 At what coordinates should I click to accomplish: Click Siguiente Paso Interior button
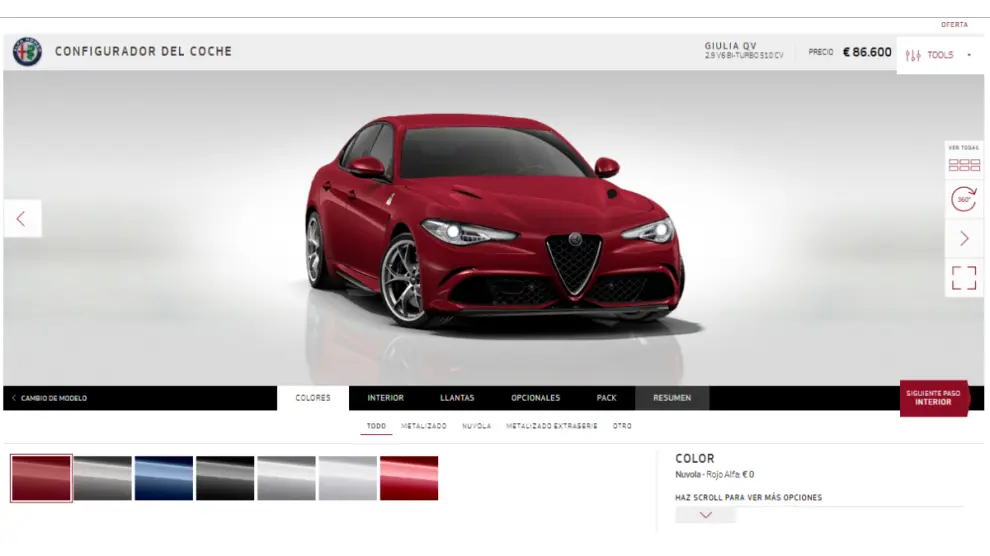click(x=933, y=398)
